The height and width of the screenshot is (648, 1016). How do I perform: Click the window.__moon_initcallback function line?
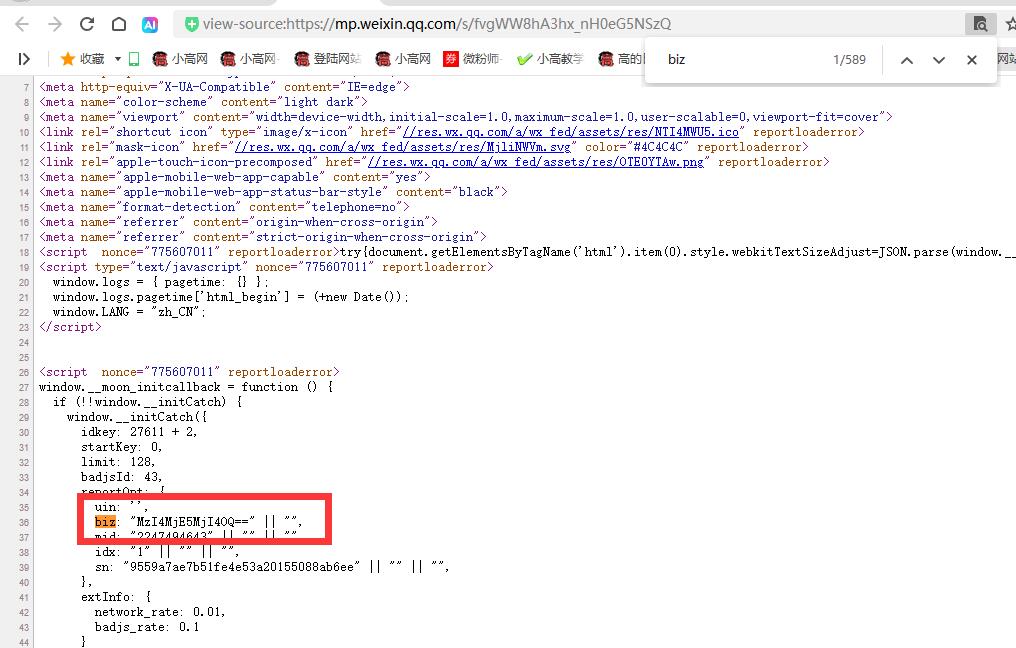(187, 388)
